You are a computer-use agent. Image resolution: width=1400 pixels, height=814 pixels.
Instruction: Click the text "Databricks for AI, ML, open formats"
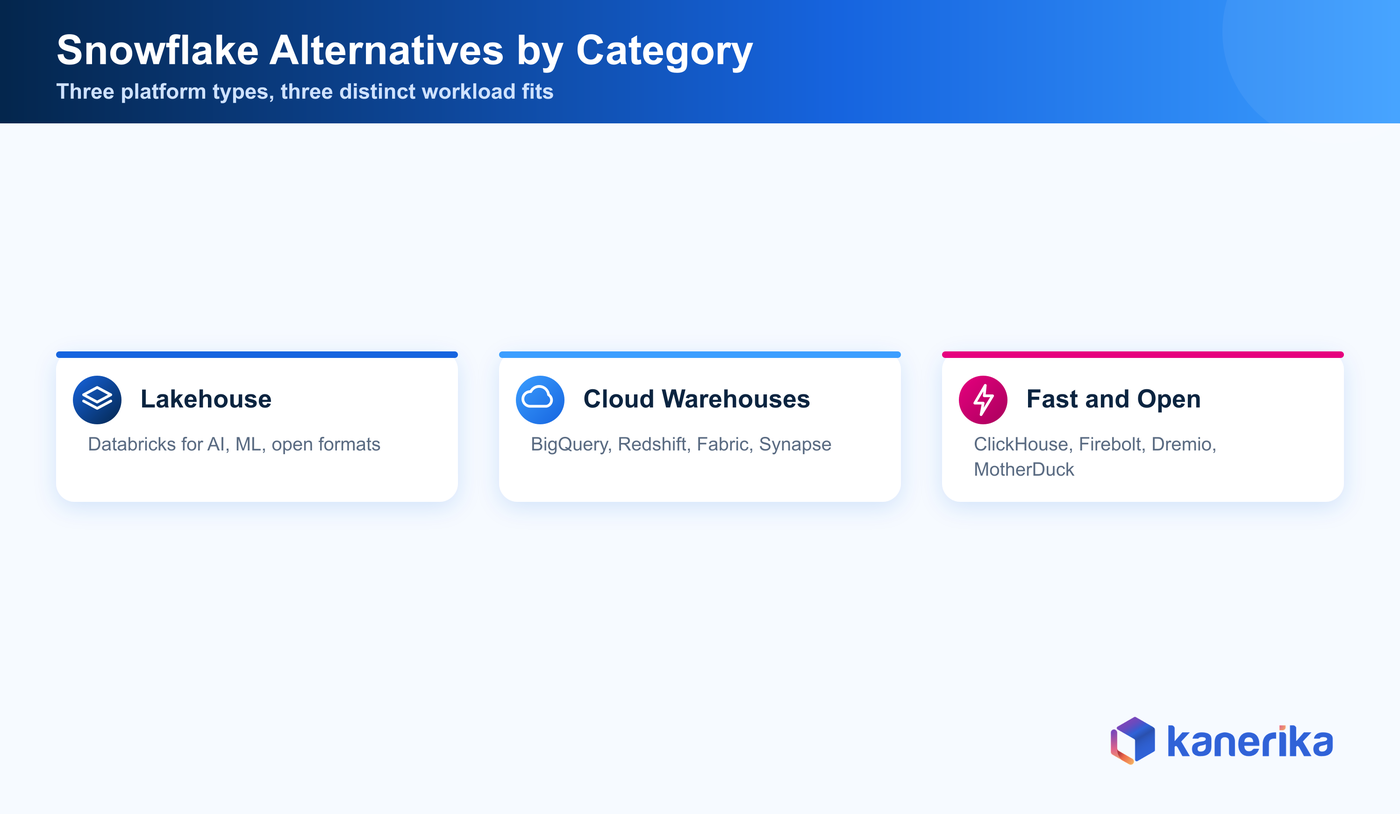pos(234,444)
